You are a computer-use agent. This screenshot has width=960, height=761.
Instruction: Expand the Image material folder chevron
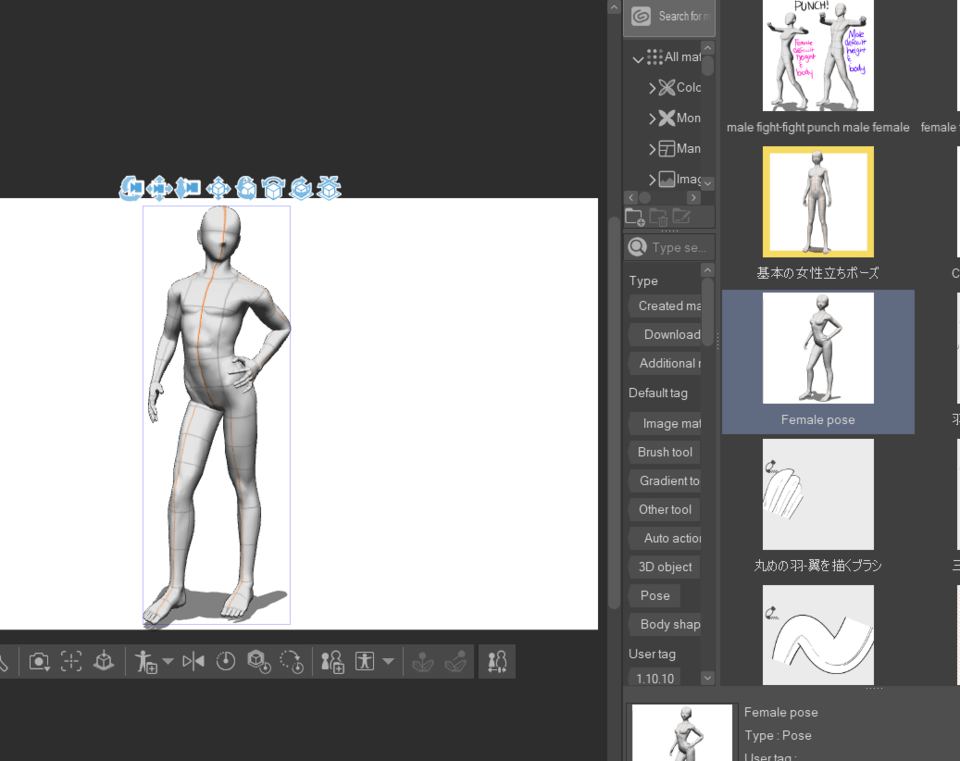[652, 179]
